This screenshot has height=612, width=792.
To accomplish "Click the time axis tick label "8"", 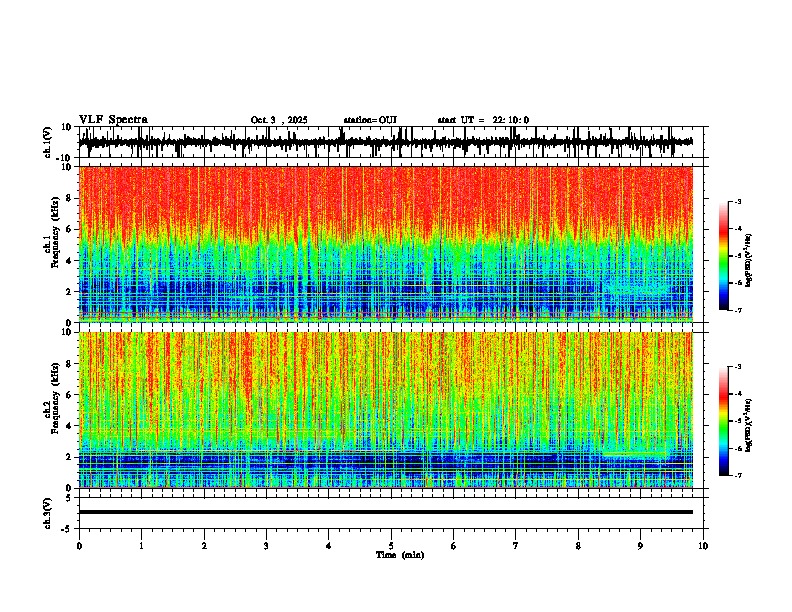I will coord(578,546).
